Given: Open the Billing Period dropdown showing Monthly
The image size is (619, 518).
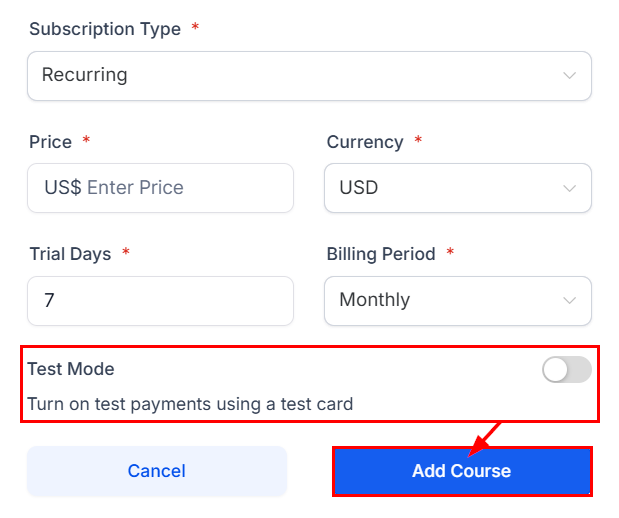Looking at the screenshot, I should click(x=445, y=300).
